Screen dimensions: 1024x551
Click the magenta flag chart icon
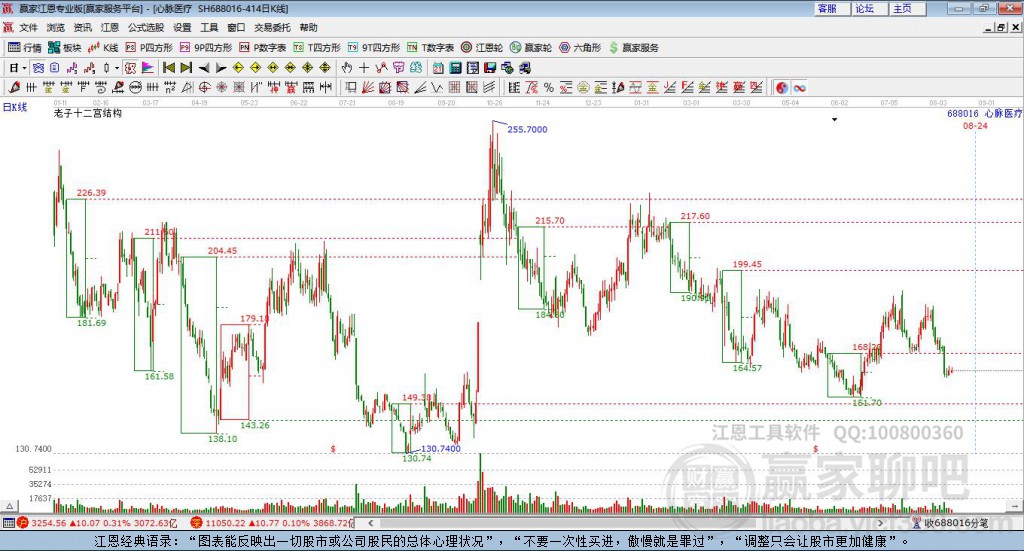coord(148,68)
